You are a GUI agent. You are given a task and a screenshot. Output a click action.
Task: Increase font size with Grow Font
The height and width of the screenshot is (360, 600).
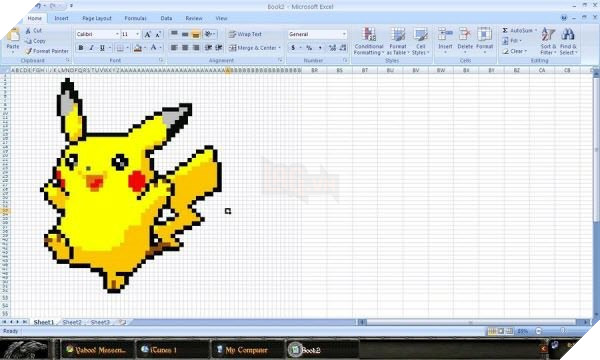[147, 34]
